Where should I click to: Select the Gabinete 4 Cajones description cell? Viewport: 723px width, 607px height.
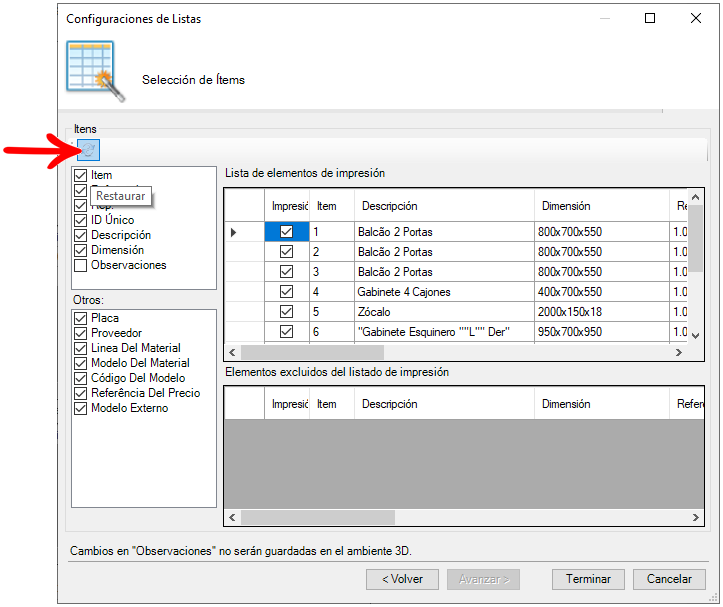pyautogui.click(x=444, y=292)
